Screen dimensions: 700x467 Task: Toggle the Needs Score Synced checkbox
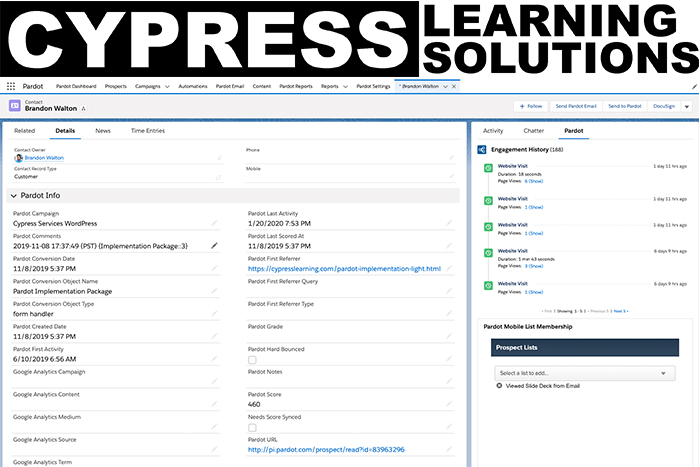(252, 428)
